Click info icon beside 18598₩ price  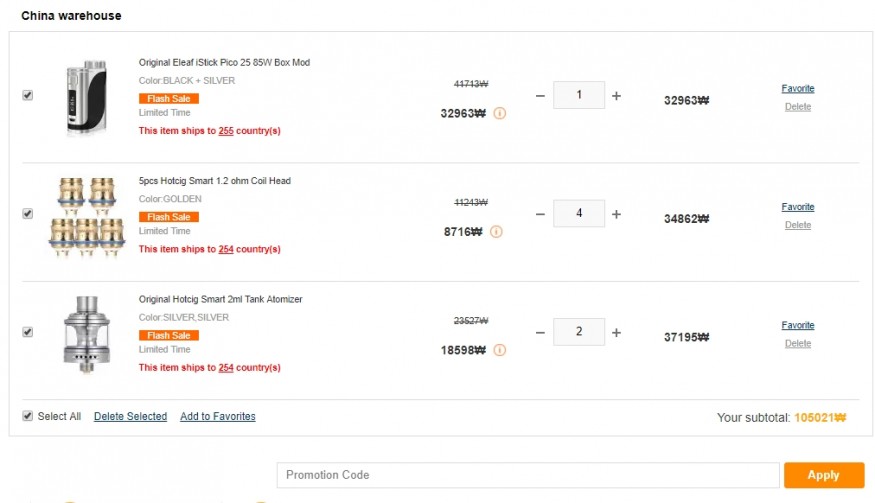click(x=500, y=350)
